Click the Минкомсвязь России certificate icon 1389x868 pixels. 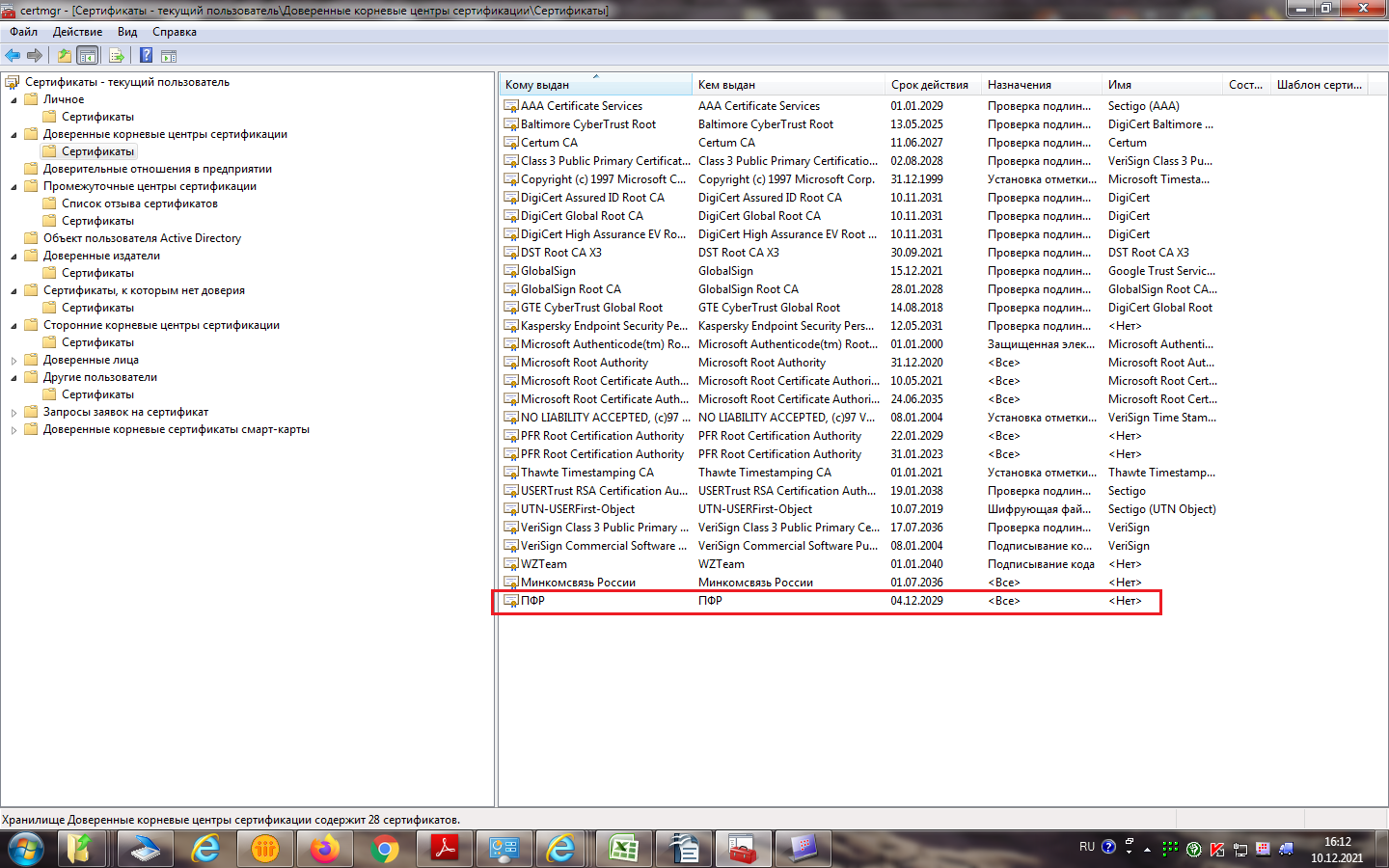[511, 583]
